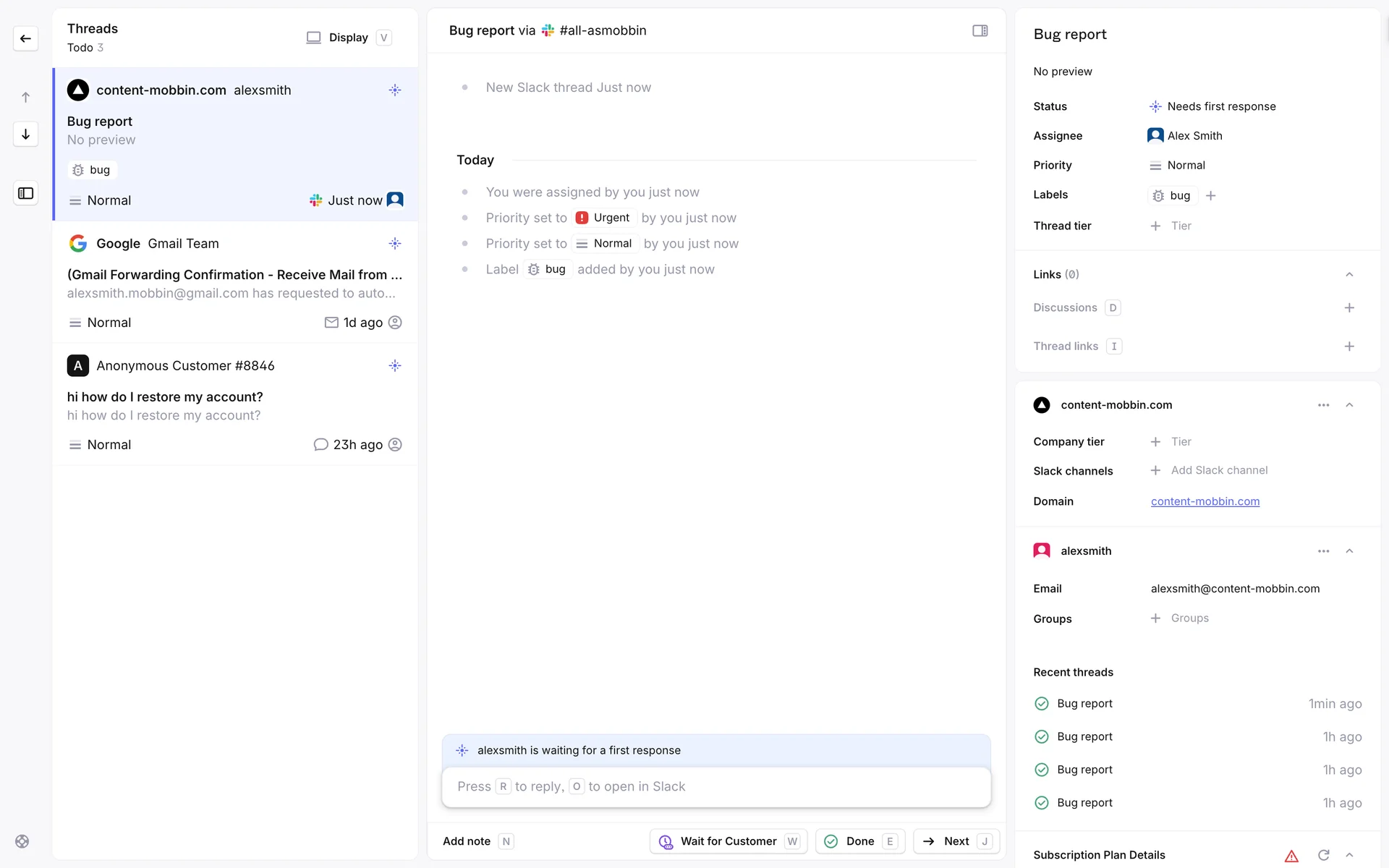Add a new label with plus icon
This screenshot has height=868, width=1389.
point(1211,195)
